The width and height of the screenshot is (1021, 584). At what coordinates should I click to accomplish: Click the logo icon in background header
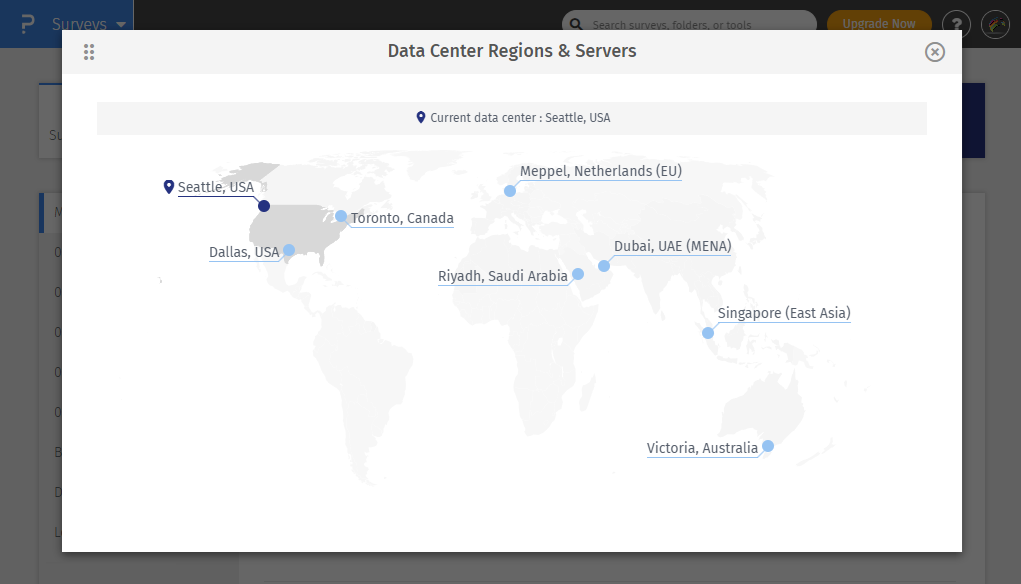[27, 24]
